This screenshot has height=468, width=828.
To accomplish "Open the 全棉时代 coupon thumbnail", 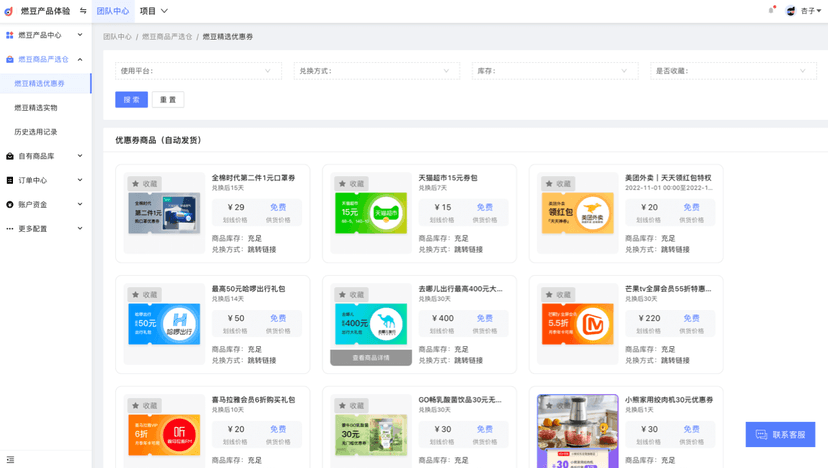I will (164, 213).
